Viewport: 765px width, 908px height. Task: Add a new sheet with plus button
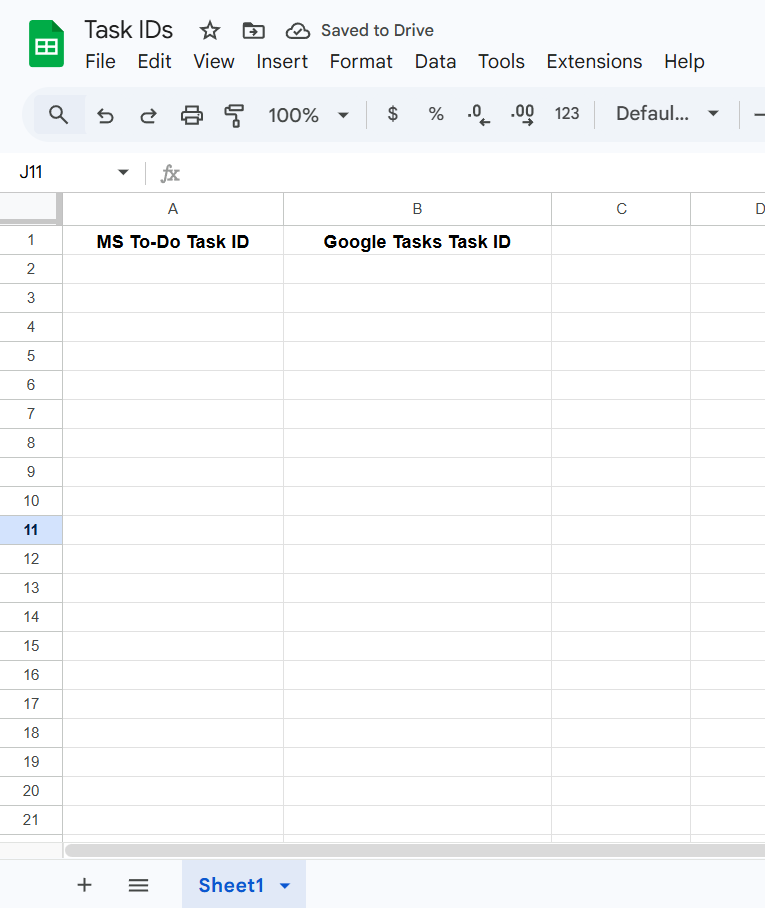point(84,885)
